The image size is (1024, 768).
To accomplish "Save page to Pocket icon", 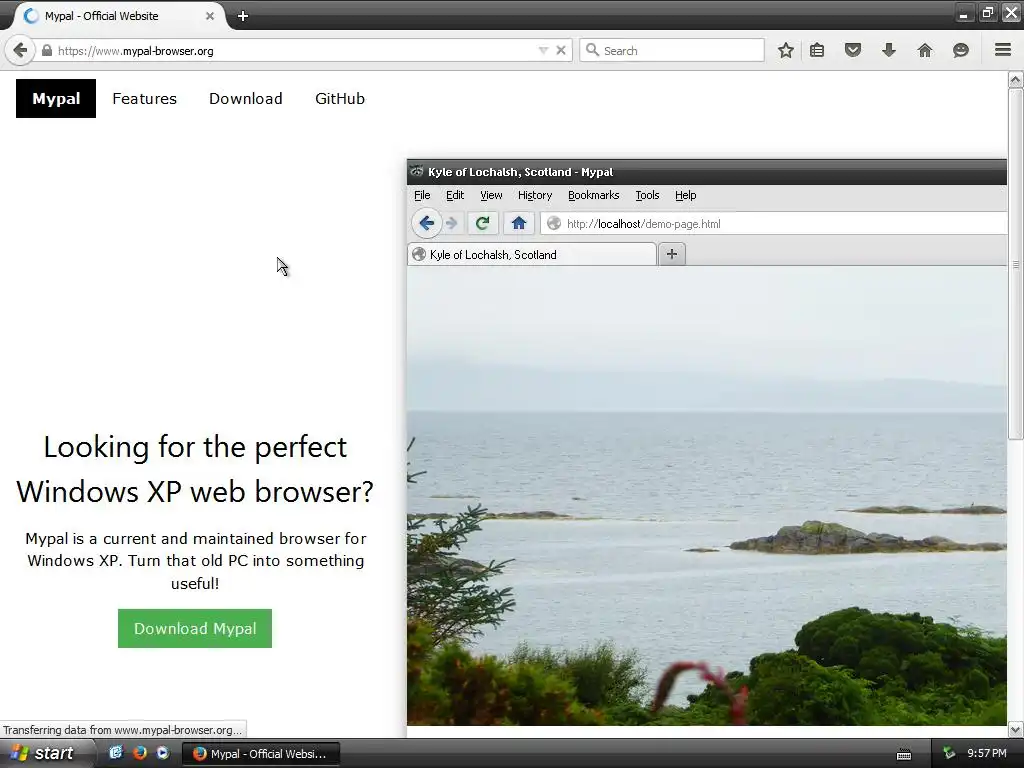I will (853, 50).
